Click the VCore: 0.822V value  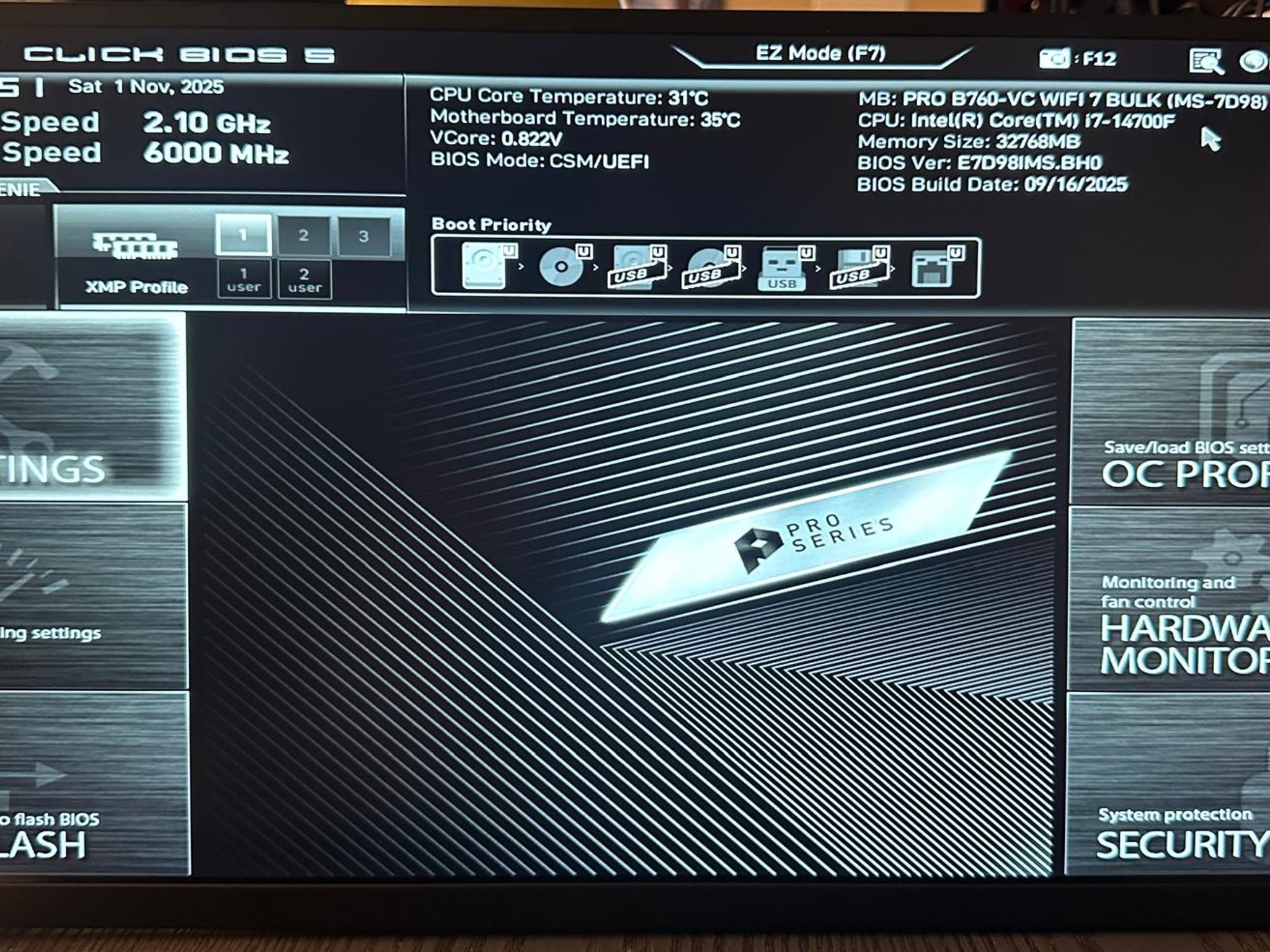point(496,139)
